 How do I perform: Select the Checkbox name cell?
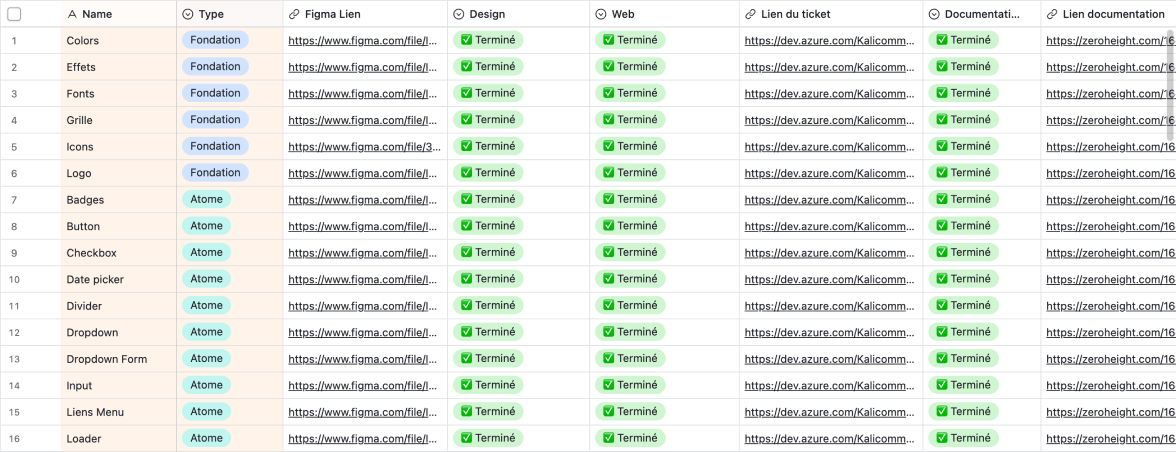coord(118,253)
